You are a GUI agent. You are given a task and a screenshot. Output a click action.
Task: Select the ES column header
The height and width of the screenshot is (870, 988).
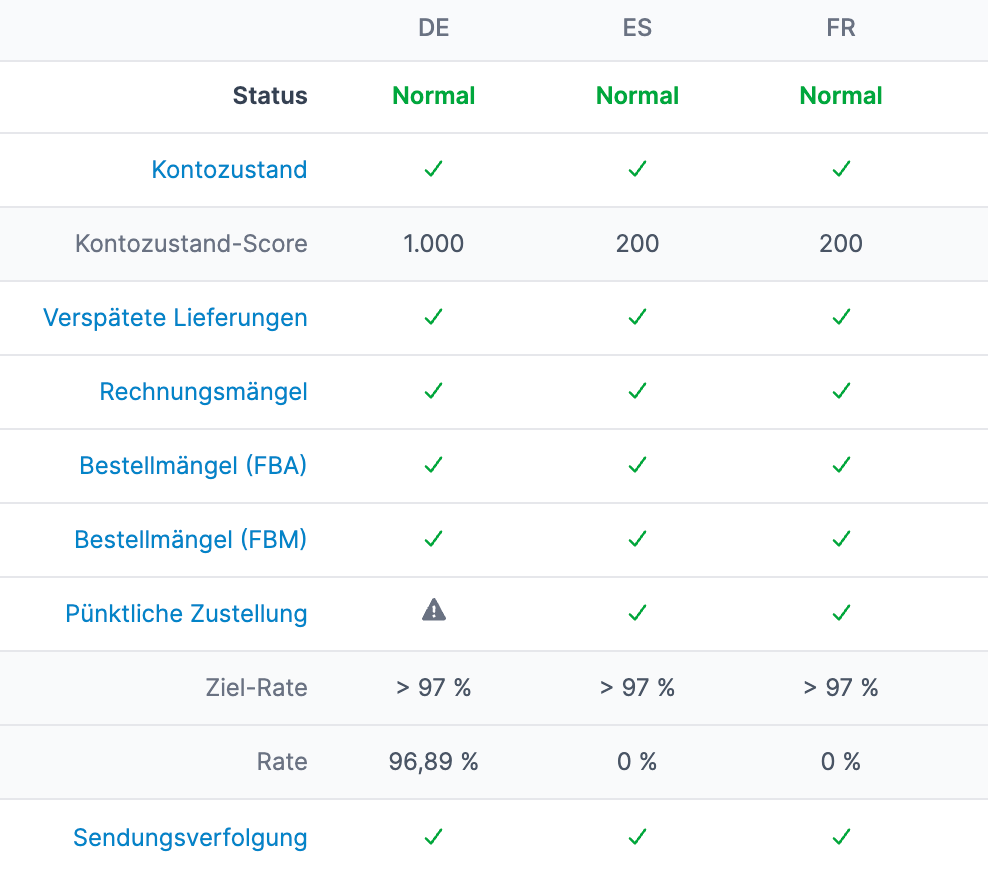coord(637,28)
